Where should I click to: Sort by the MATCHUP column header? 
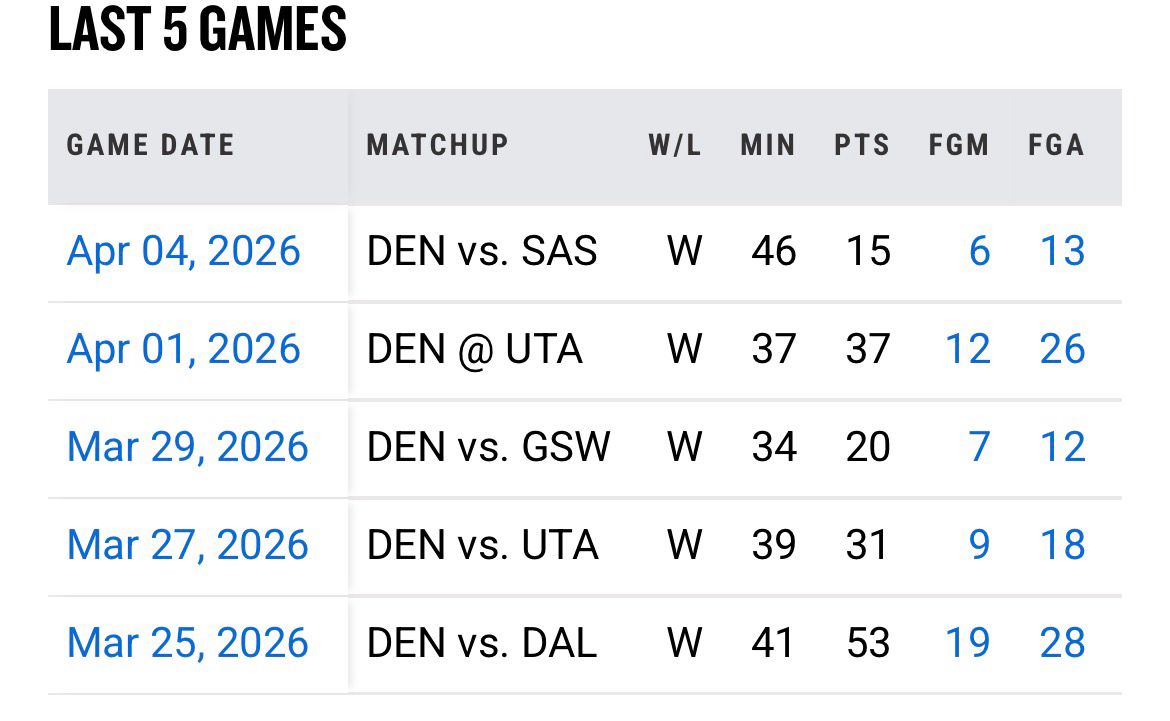pyautogui.click(x=437, y=145)
